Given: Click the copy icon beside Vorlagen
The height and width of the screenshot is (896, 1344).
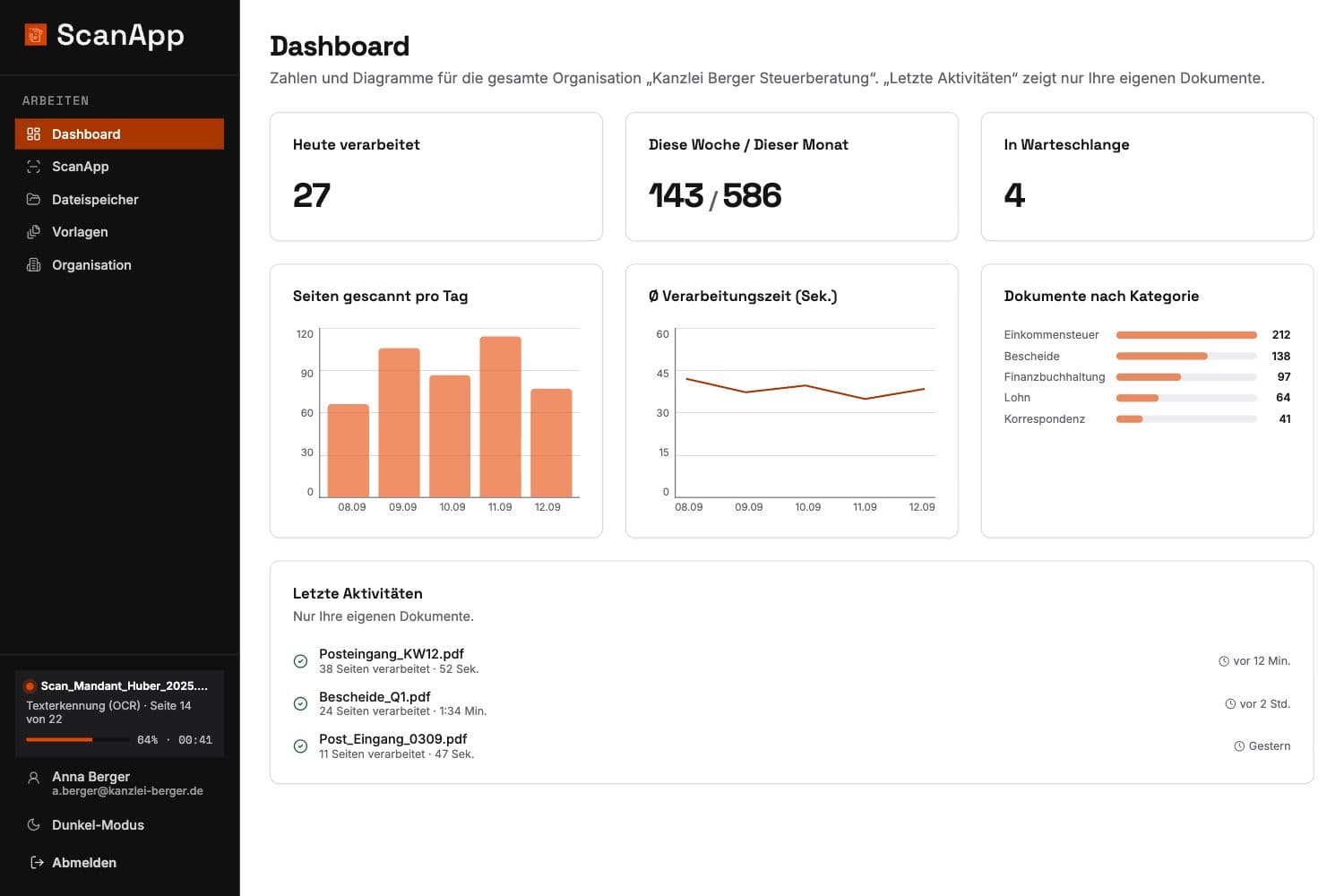Looking at the screenshot, I should pyautogui.click(x=34, y=232).
